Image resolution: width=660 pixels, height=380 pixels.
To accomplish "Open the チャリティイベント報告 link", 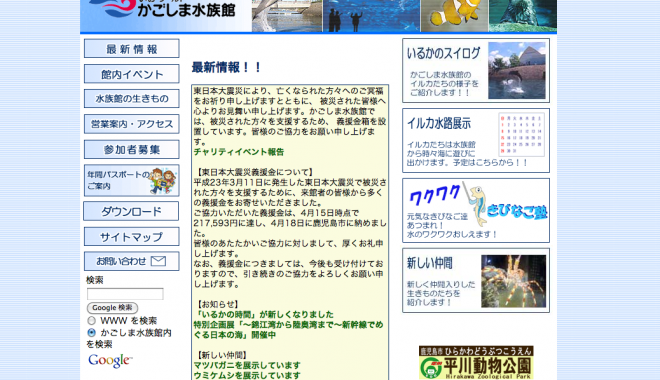I will click(x=239, y=152).
